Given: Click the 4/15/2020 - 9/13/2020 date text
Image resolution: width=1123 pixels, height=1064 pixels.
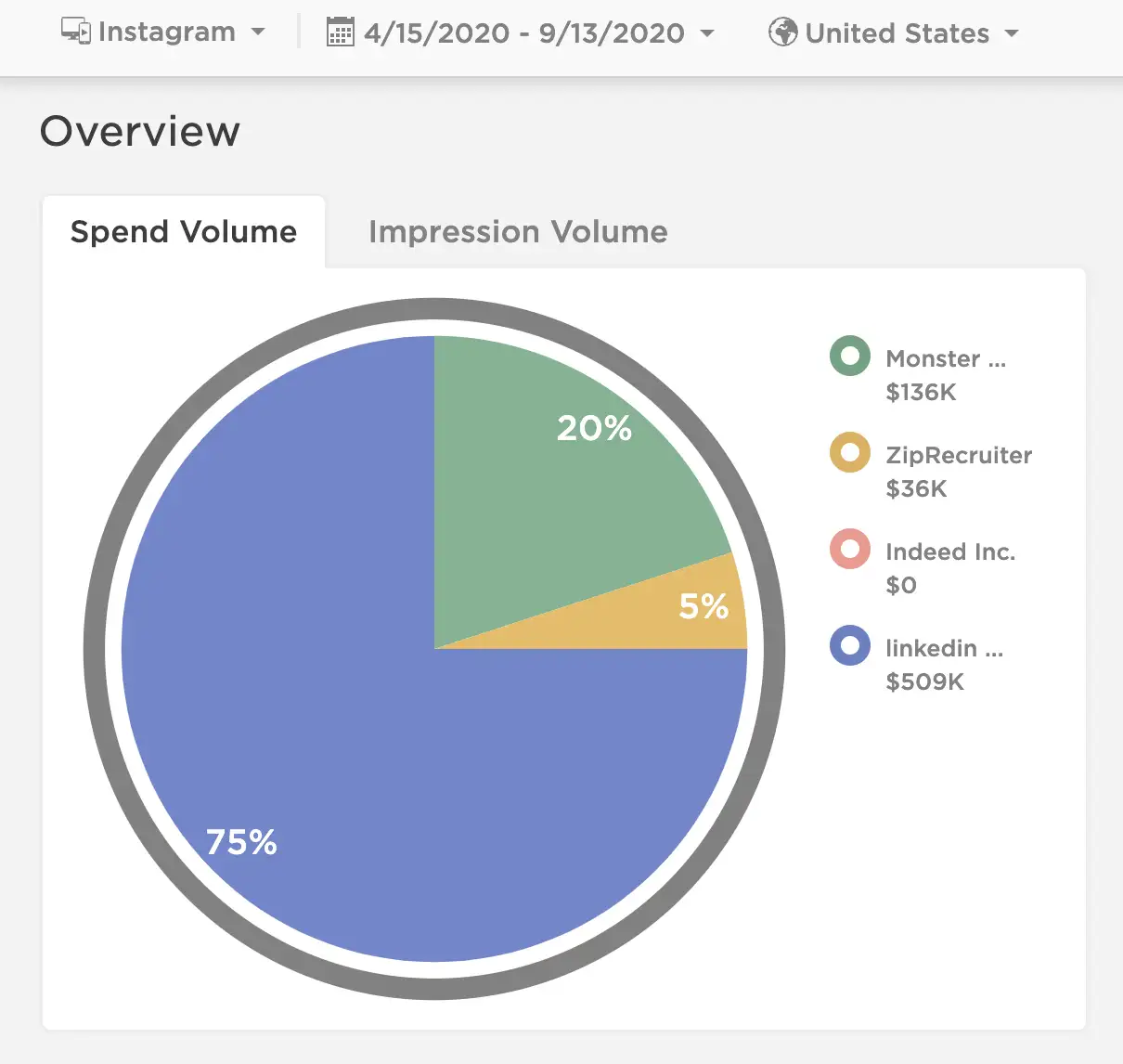Looking at the screenshot, I should pos(524,33).
